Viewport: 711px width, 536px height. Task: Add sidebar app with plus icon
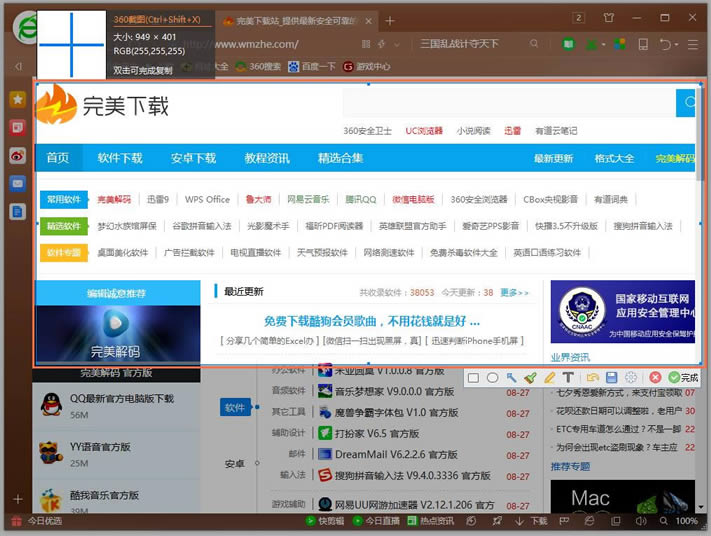pyautogui.click(x=18, y=499)
